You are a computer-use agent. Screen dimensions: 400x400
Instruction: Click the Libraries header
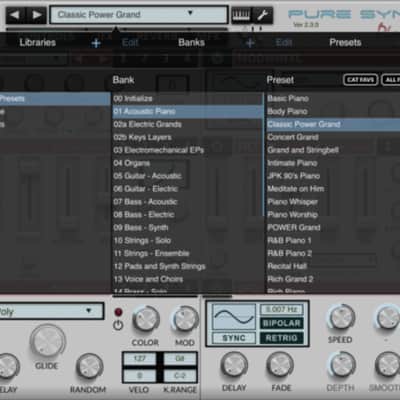(37, 43)
